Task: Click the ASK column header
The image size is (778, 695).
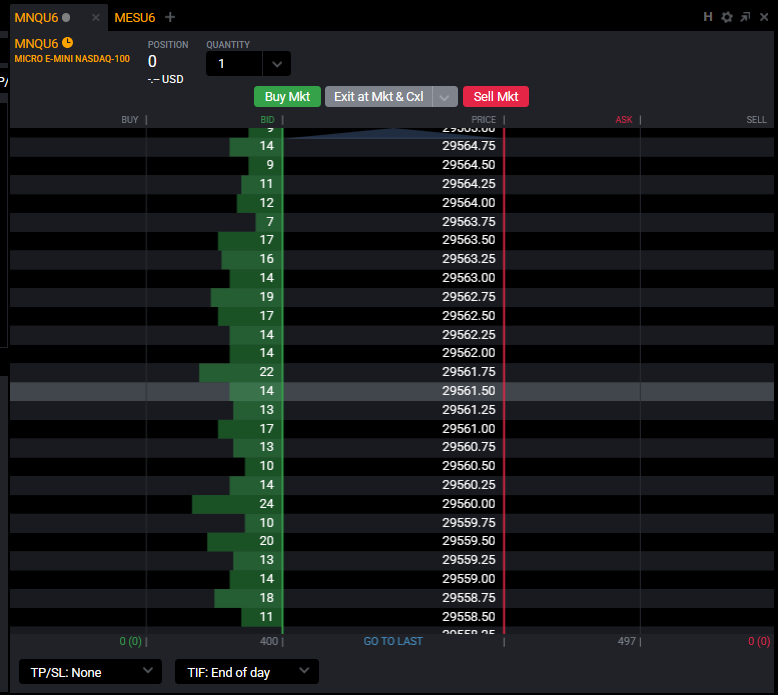Action: 624,120
